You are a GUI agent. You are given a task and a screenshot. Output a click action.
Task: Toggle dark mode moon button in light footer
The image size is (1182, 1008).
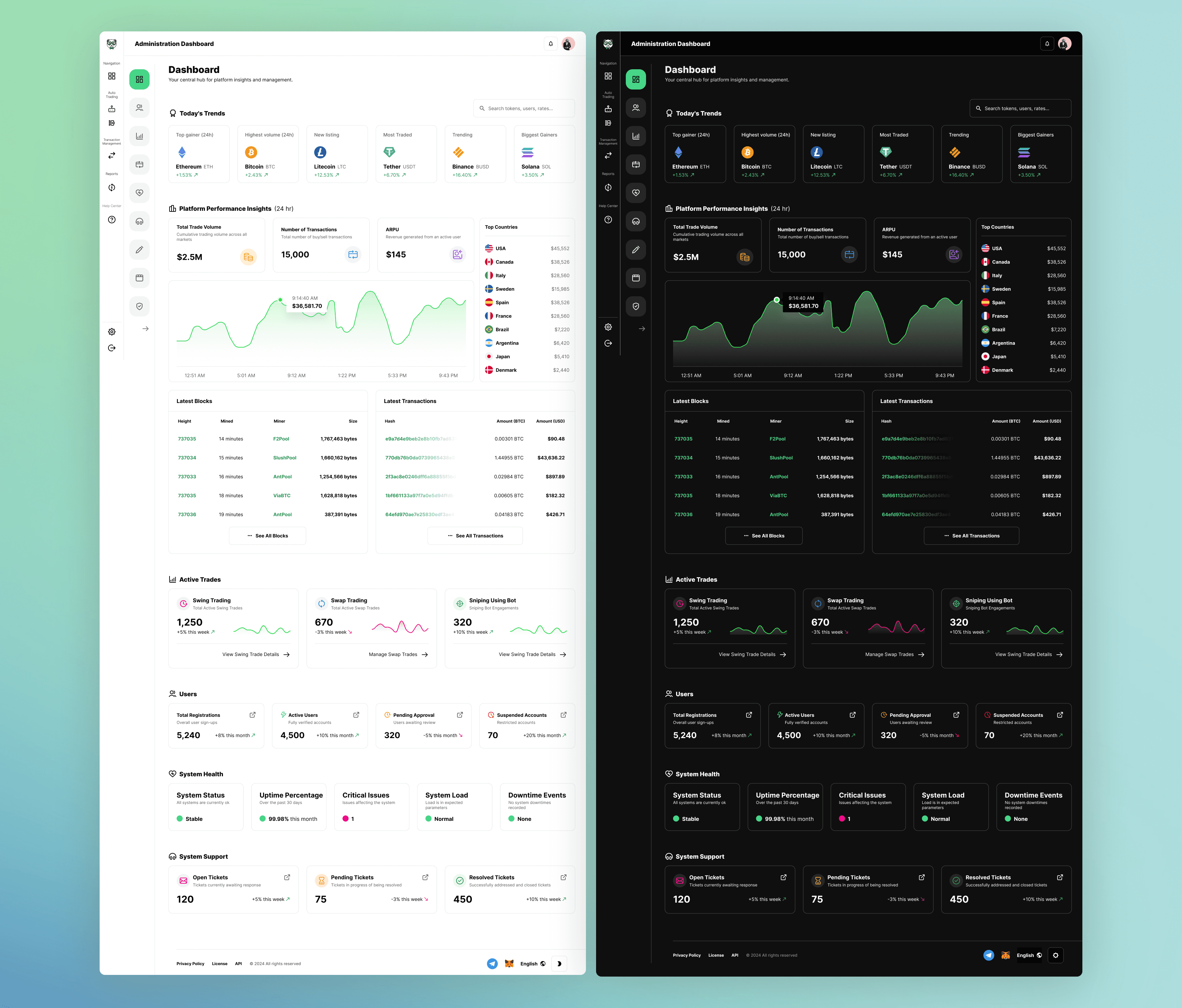pos(559,963)
